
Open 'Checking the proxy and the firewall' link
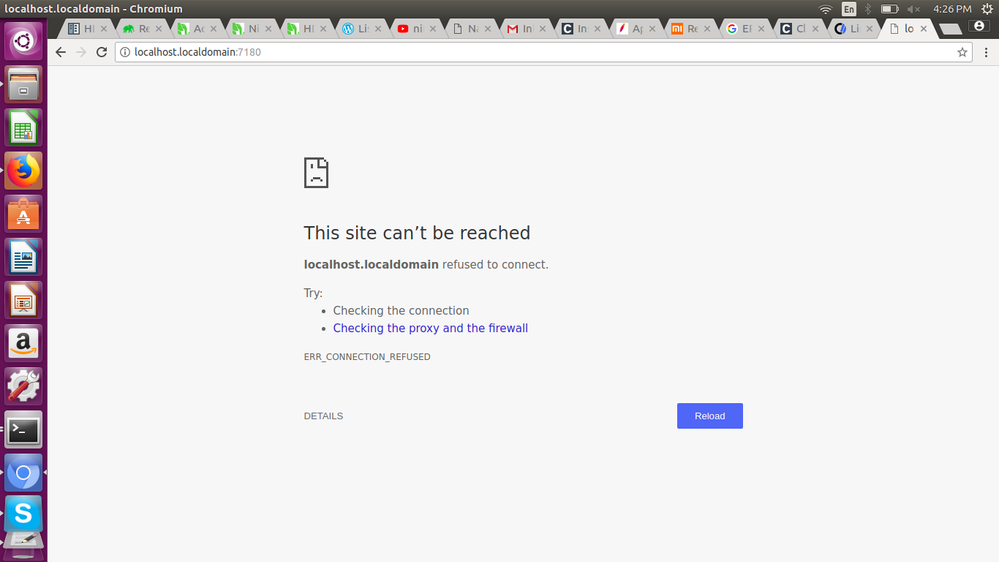click(x=430, y=328)
